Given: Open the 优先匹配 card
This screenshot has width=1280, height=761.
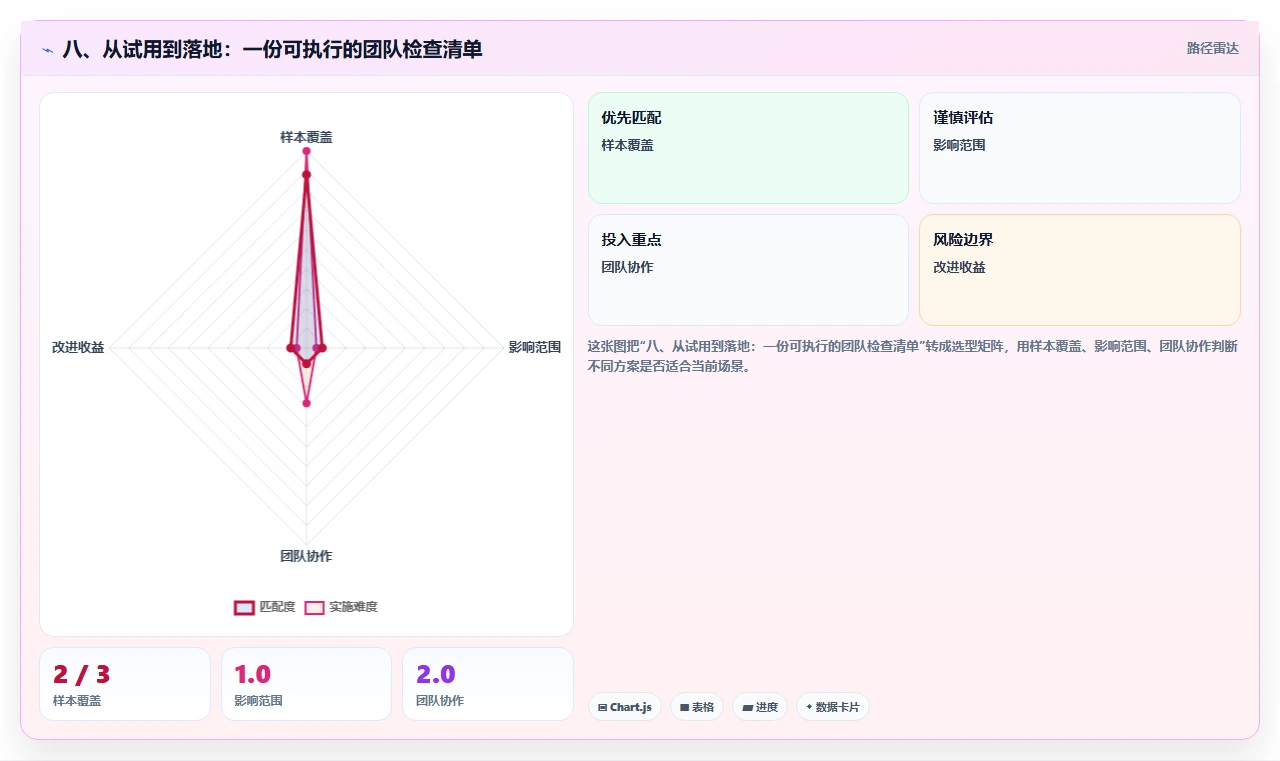Looking at the screenshot, I should click(x=748, y=148).
